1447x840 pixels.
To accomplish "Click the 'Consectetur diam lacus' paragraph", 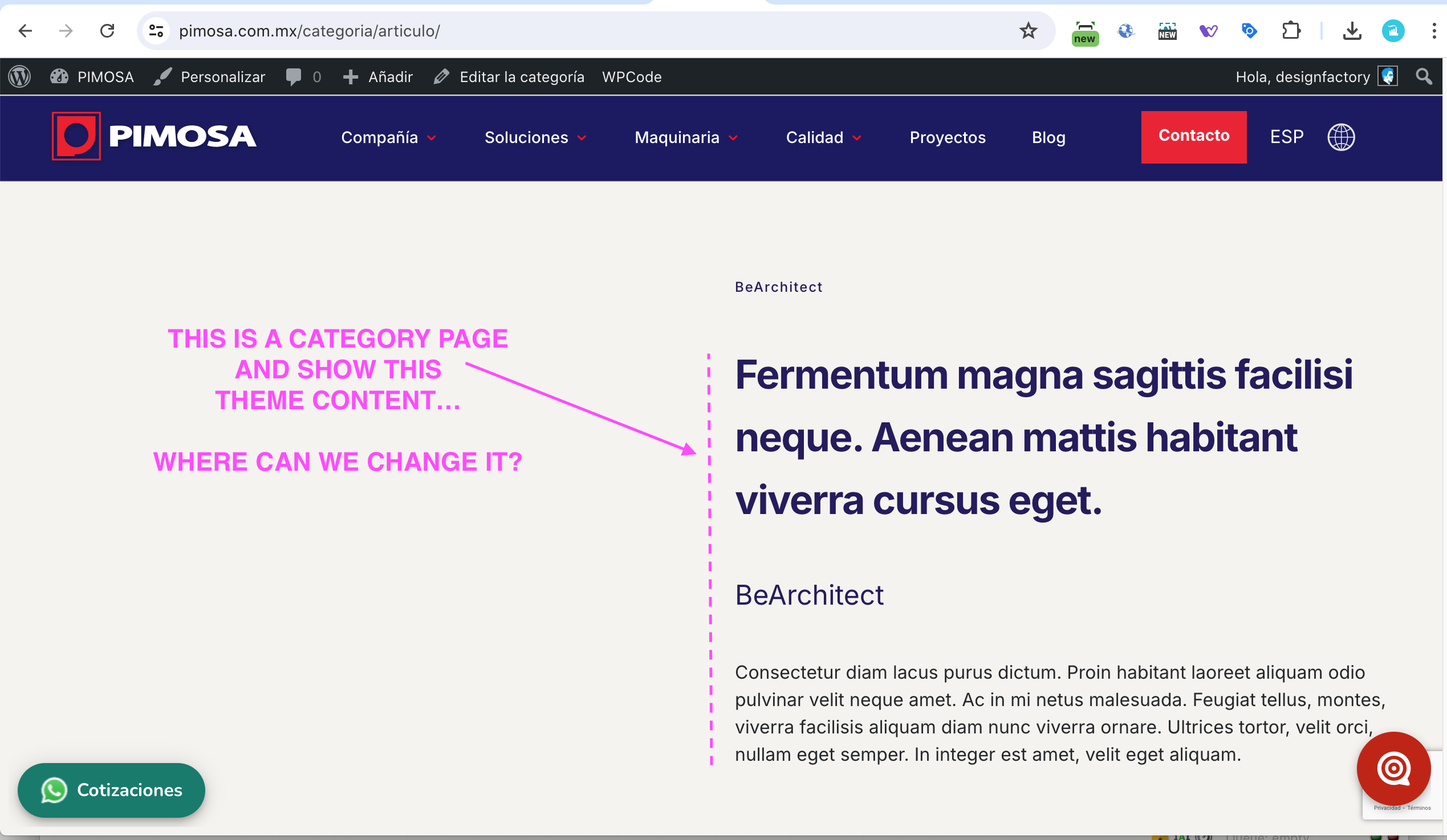I will click(1060, 712).
